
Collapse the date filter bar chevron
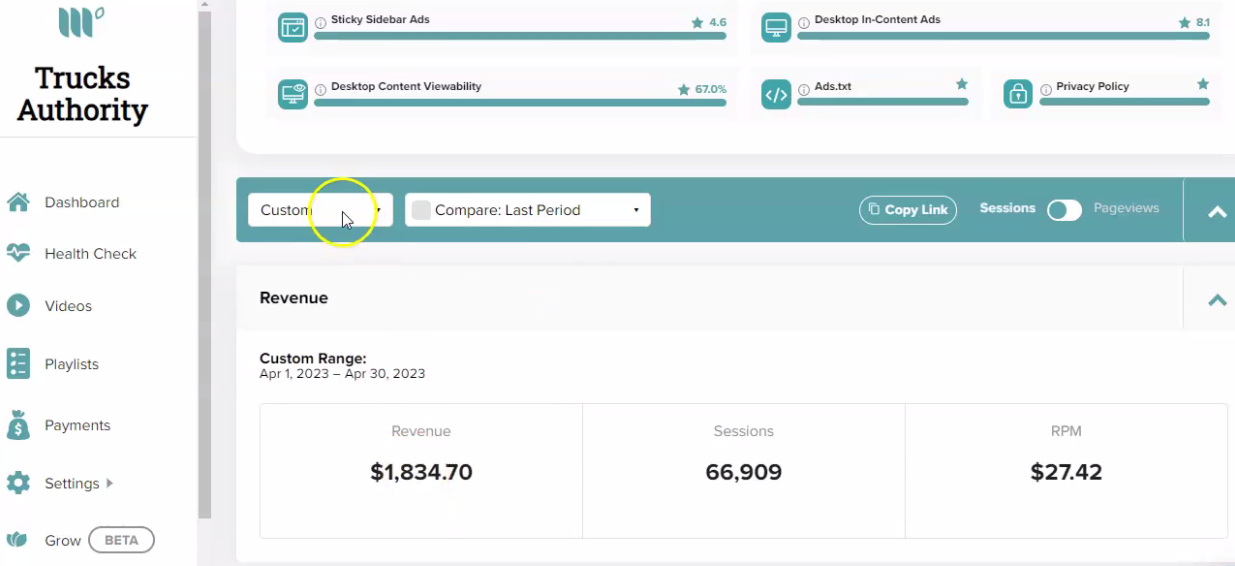1217,211
